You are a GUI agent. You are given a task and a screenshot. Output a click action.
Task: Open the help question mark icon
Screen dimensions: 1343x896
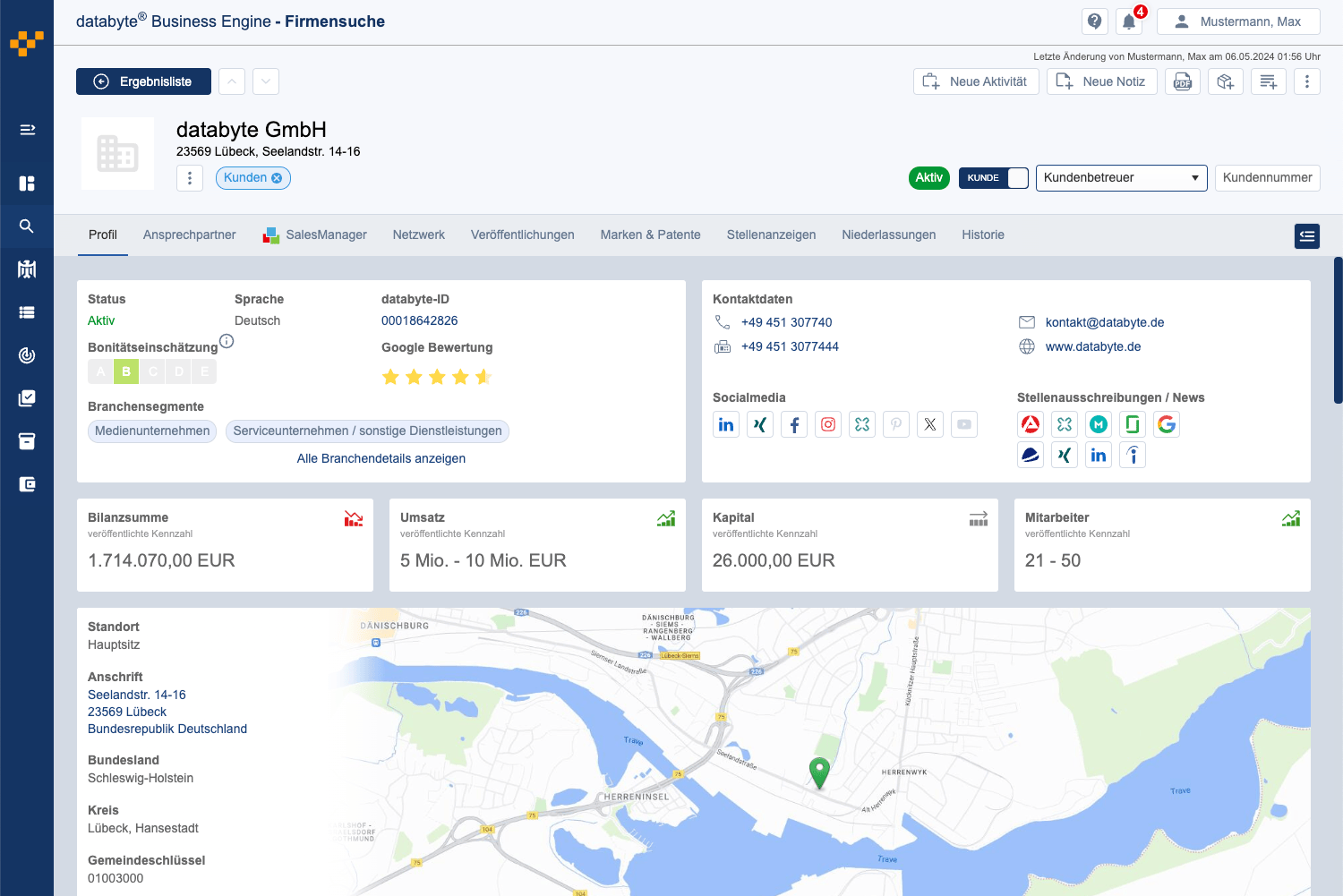click(x=1094, y=21)
